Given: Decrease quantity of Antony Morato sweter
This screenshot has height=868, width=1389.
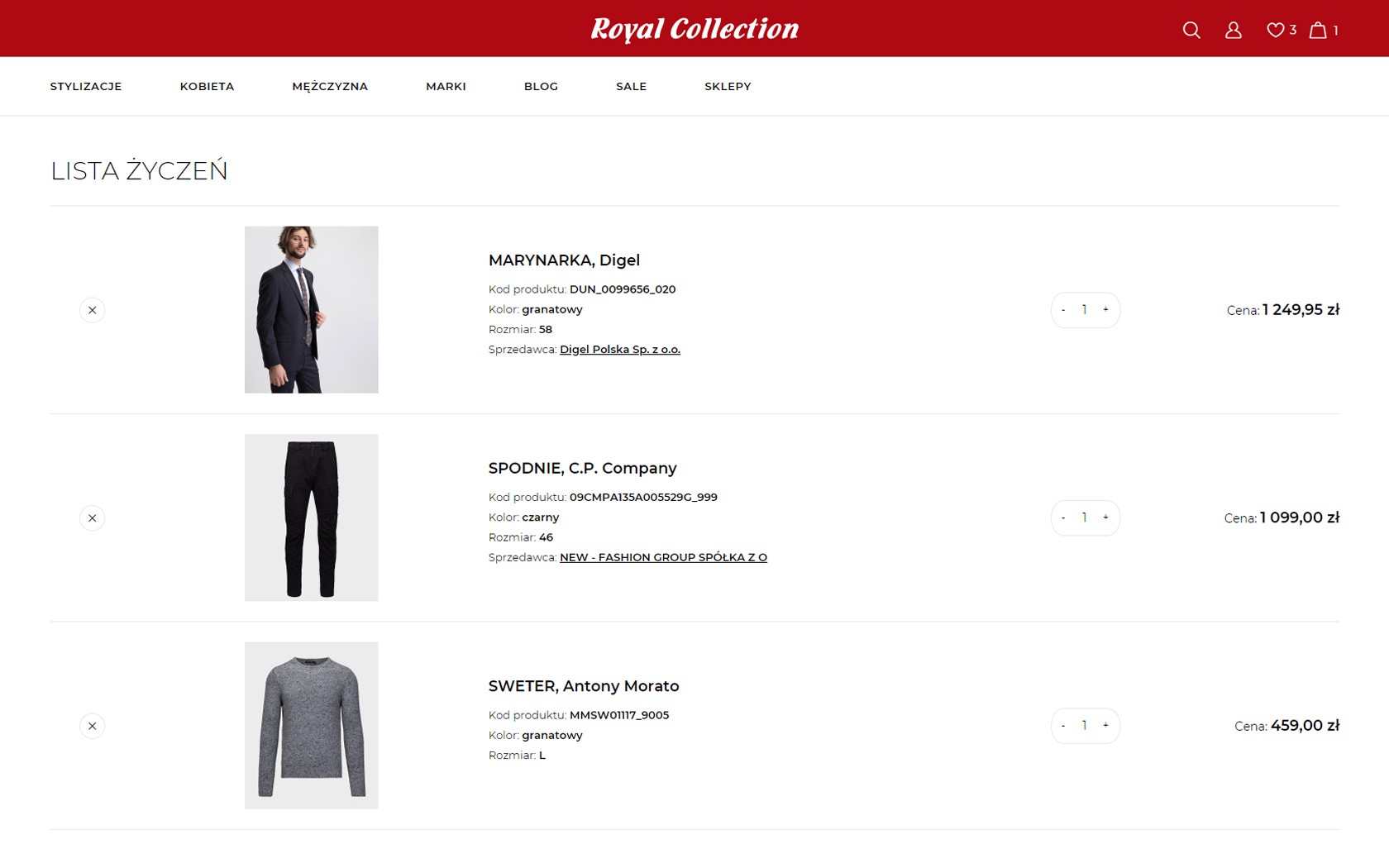Looking at the screenshot, I should point(1063,726).
